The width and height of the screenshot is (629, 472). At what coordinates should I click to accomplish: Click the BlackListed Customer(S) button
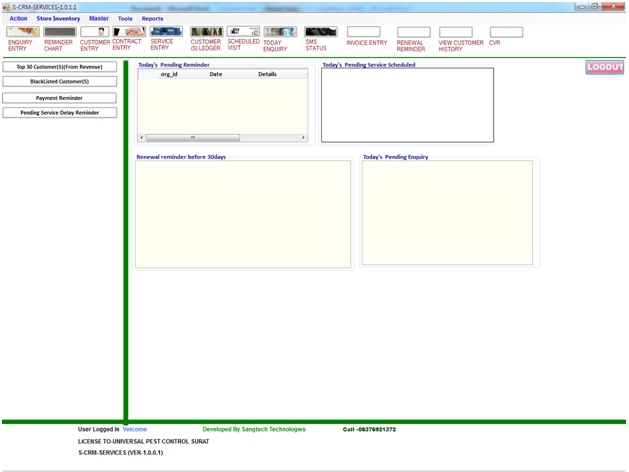pos(60,81)
